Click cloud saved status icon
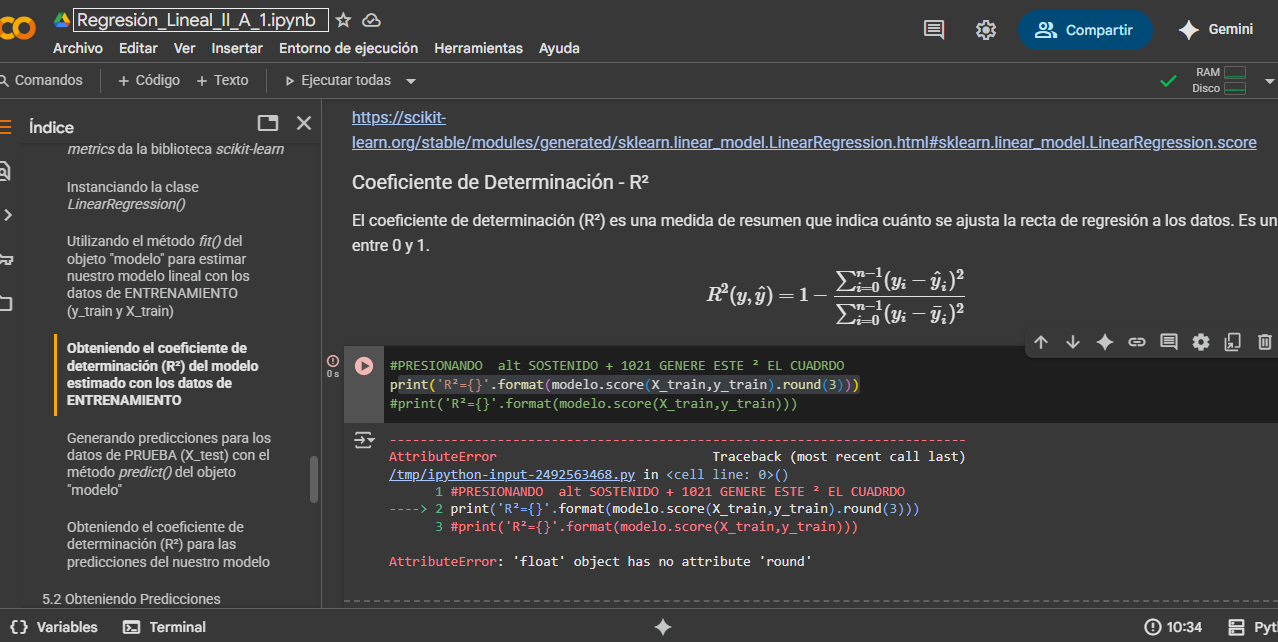Image resolution: width=1278 pixels, height=642 pixels. (x=371, y=20)
